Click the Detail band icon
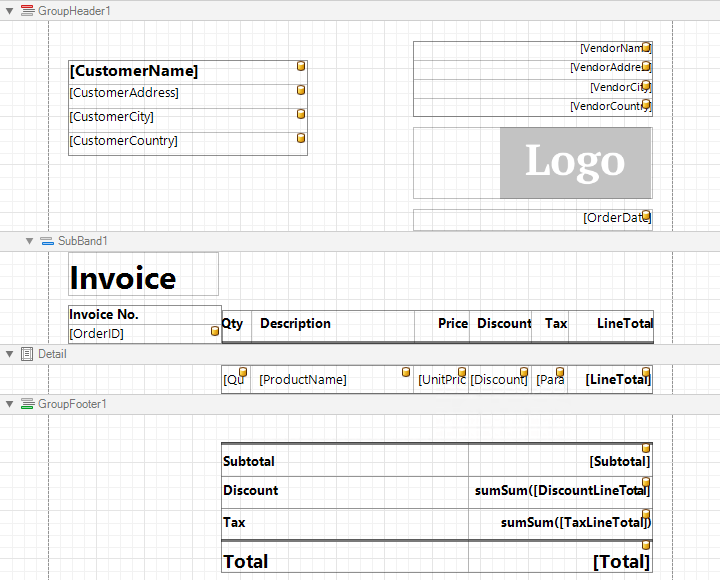The height and width of the screenshot is (580, 720). coord(27,354)
